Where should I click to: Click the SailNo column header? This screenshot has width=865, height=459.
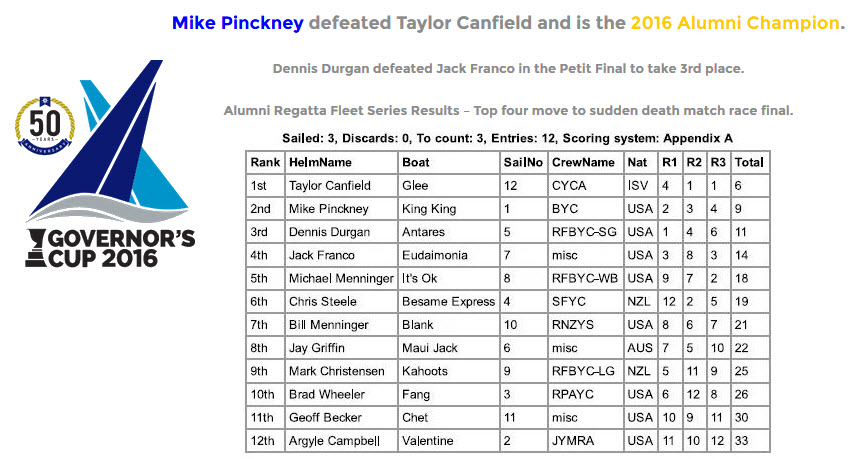tap(523, 161)
